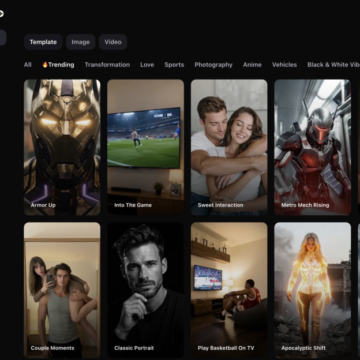The width and height of the screenshot is (360, 360).
Task: Open the Couple Moments template
Action: 62,290
